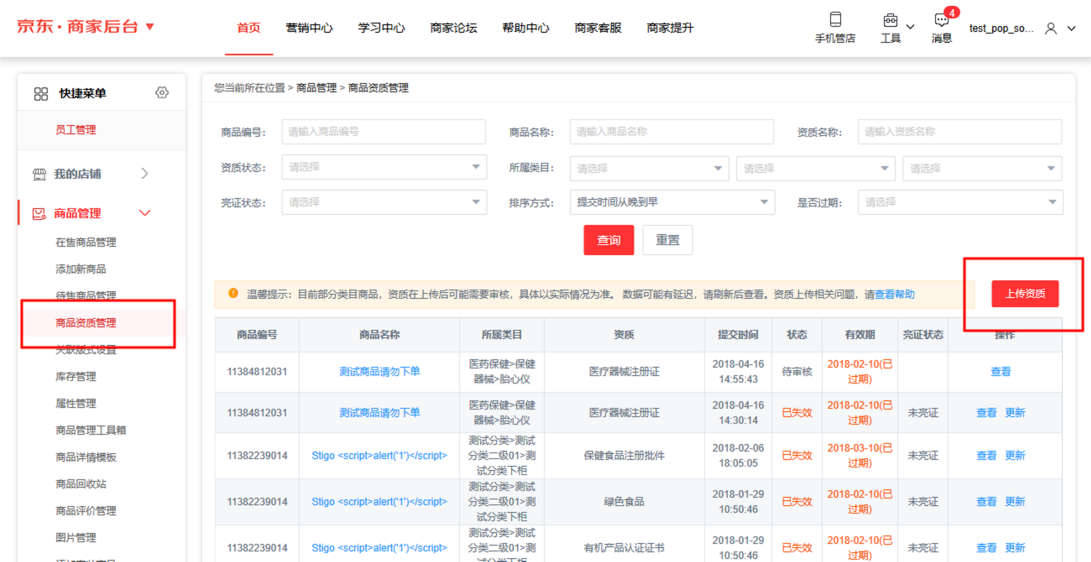Click 商品管理 in the breadcrumb
Viewport: 1091px width, 562px height.
pos(316,88)
